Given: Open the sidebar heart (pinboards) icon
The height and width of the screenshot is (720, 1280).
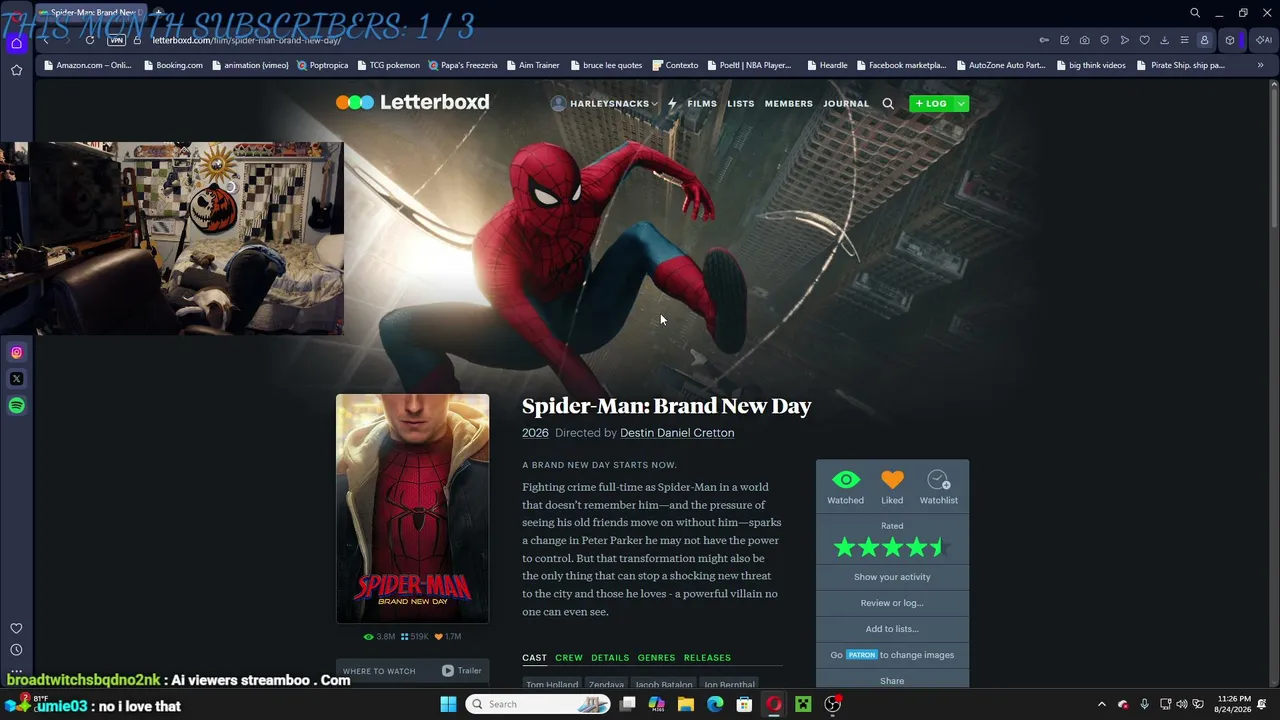Looking at the screenshot, I should click(x=16, y=628).
